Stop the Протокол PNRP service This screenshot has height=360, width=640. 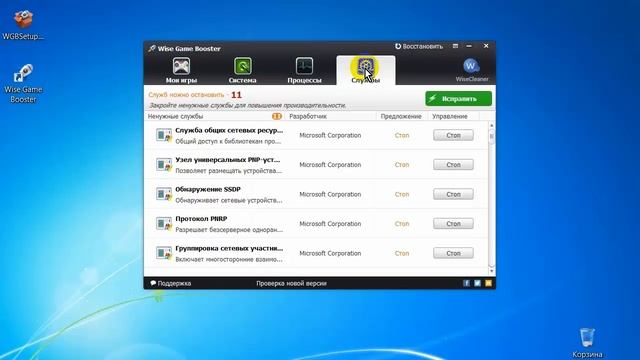coord(453,224)
